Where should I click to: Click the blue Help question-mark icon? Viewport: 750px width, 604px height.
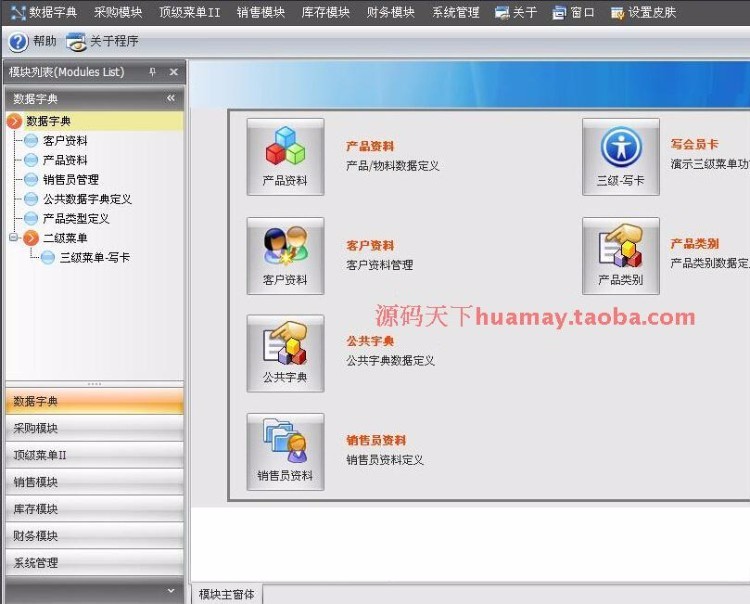pos(18,42)
